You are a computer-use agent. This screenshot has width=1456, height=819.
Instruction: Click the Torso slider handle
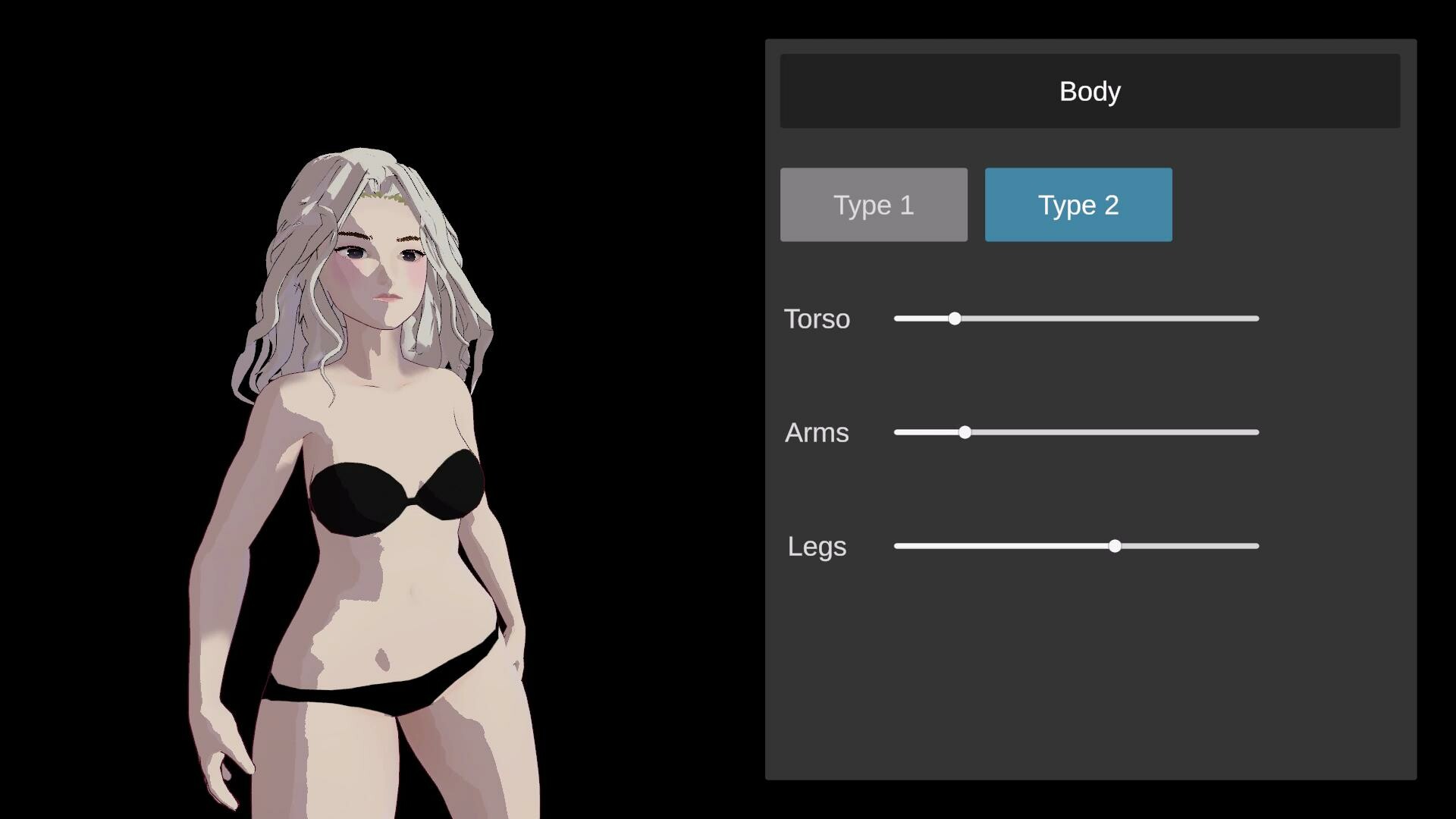point(955,318)
